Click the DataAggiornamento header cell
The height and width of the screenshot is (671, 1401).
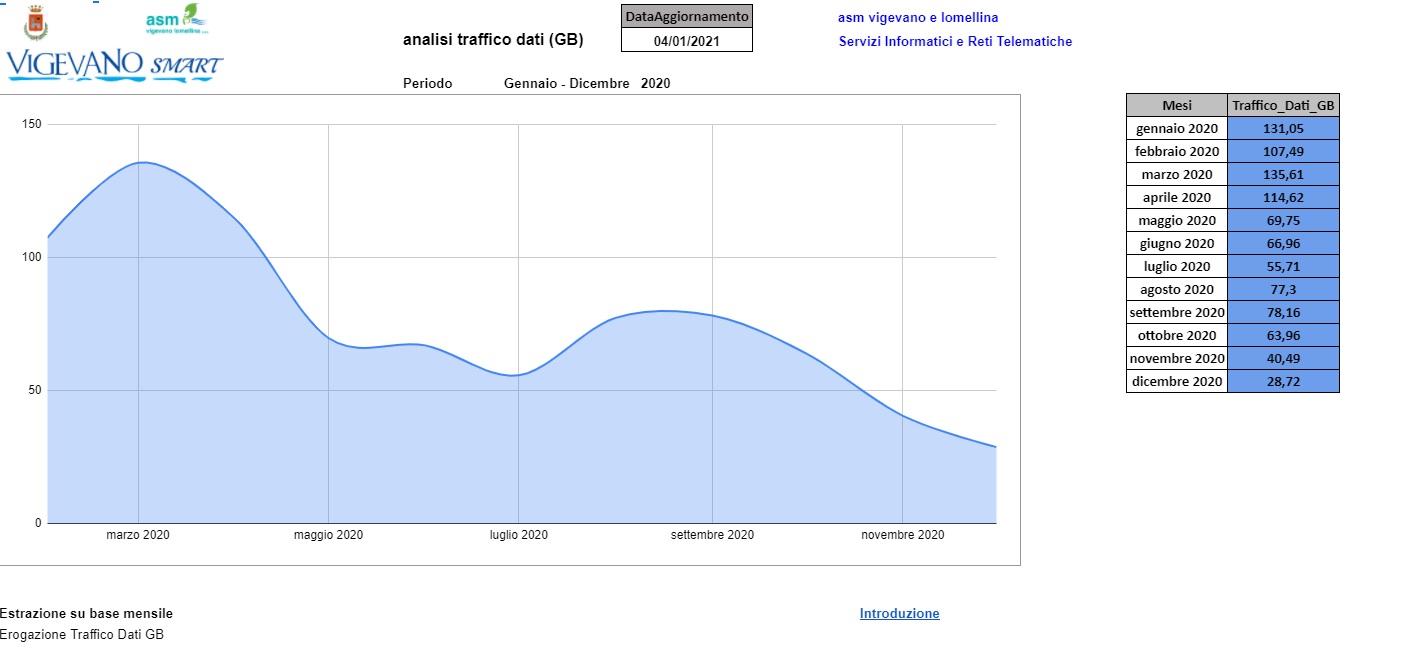click(x=686, y=17)
